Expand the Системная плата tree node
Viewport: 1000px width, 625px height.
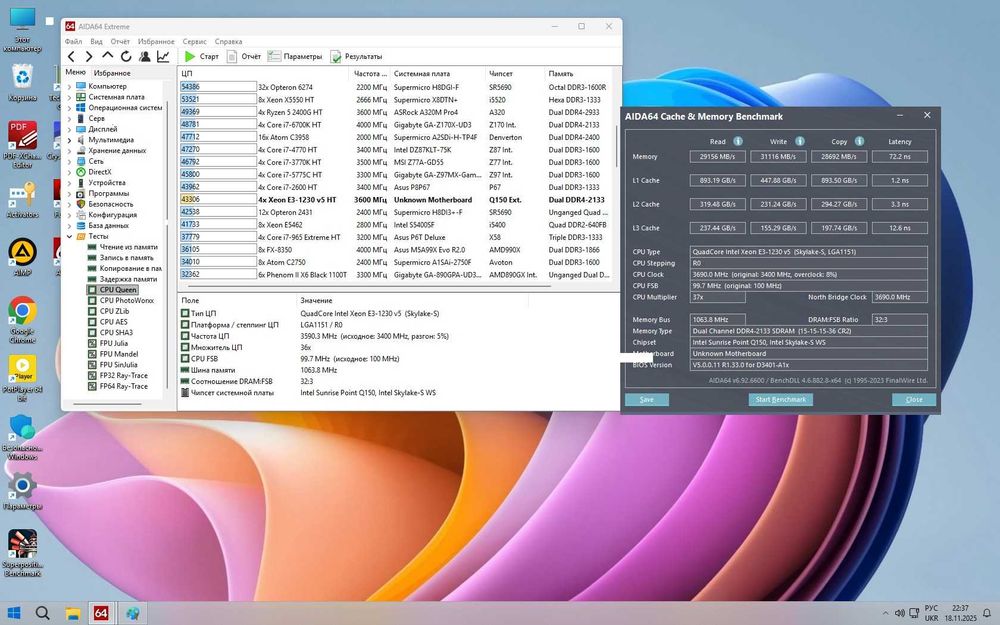pos(69,97)
